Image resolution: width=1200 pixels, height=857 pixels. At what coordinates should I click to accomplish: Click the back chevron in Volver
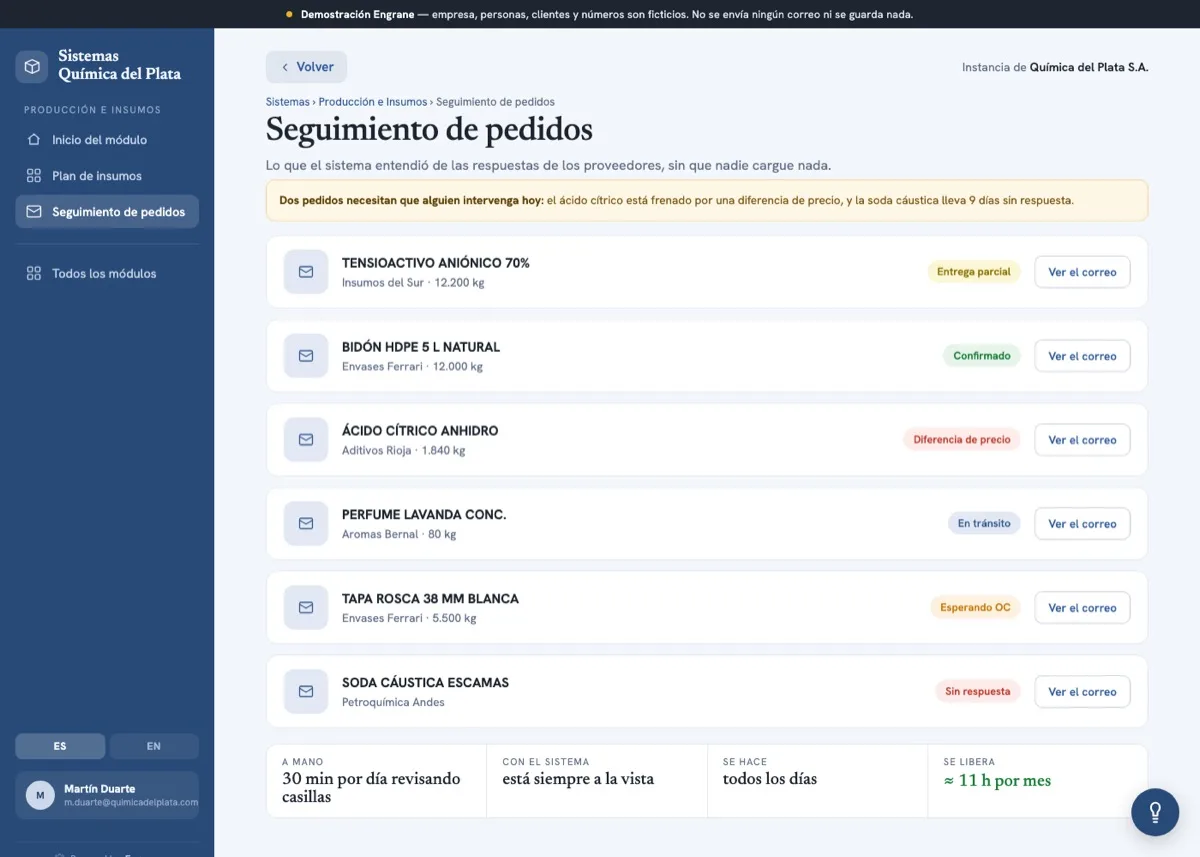285,67
